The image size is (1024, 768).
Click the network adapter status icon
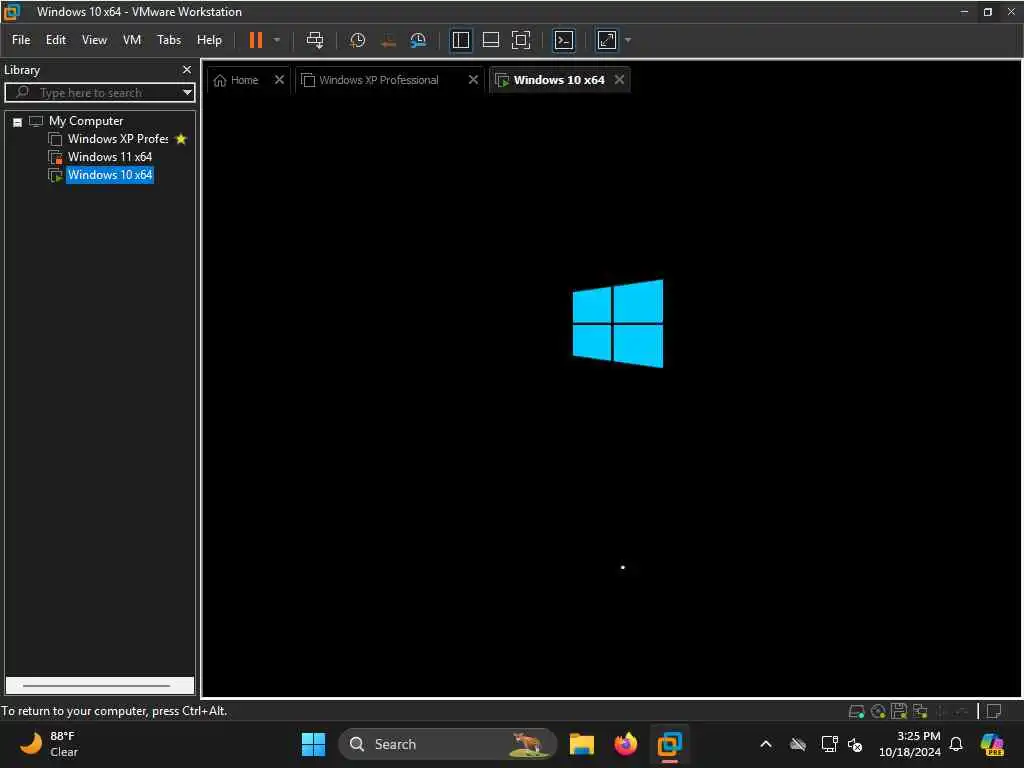(920, 711)
